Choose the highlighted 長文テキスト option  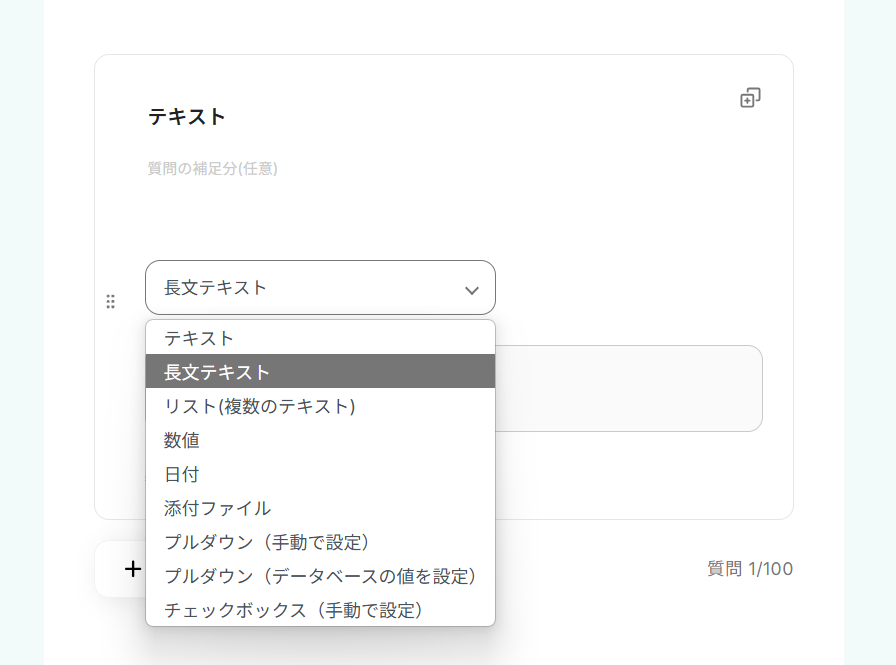point(320,372)
